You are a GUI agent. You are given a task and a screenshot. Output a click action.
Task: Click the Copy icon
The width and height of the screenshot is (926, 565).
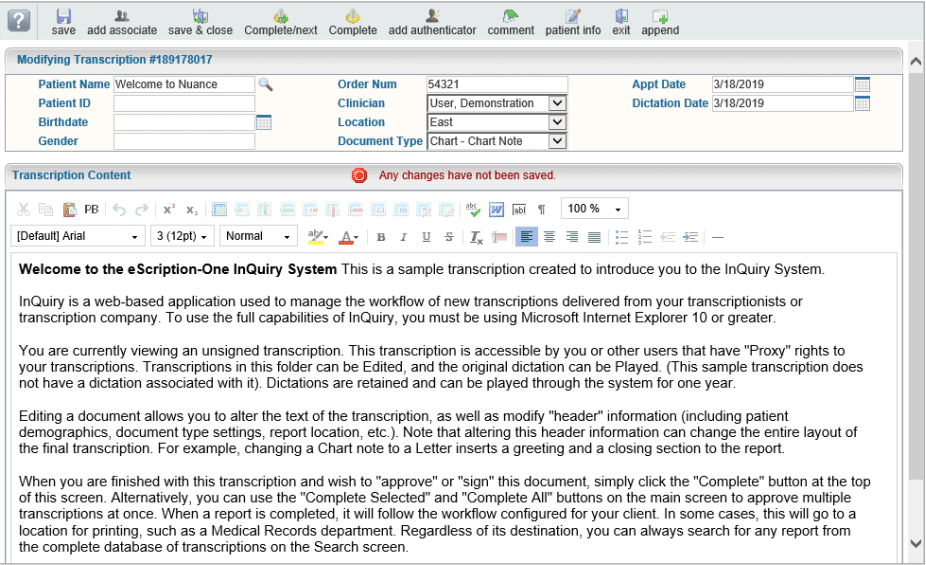(x=45, y=209)
